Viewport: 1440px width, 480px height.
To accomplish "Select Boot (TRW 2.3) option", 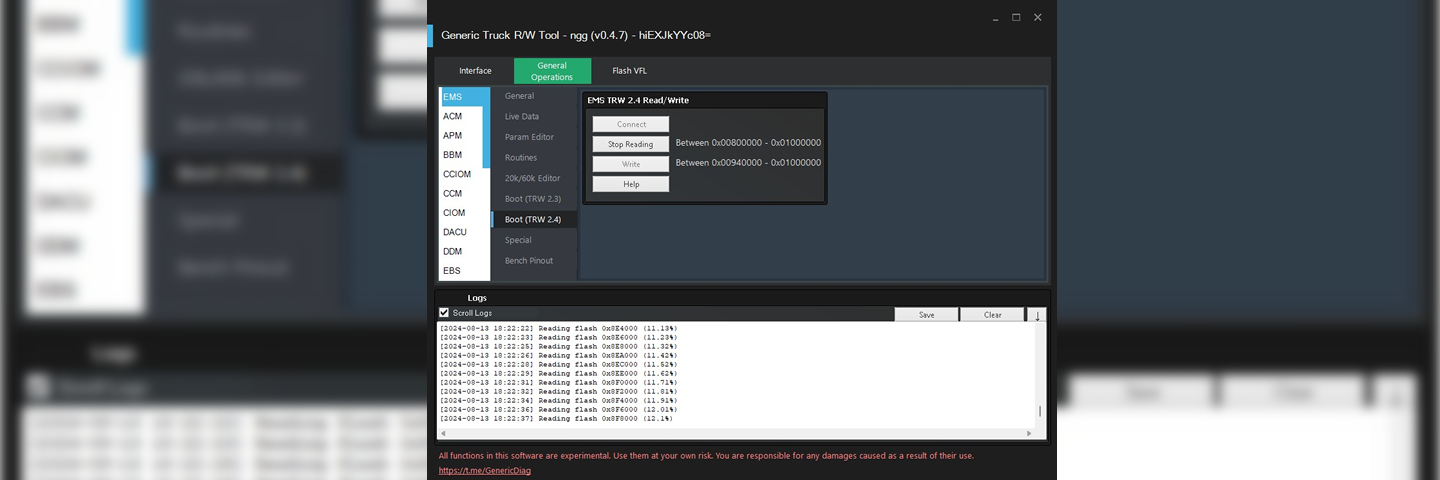I will tap(533, 199).
